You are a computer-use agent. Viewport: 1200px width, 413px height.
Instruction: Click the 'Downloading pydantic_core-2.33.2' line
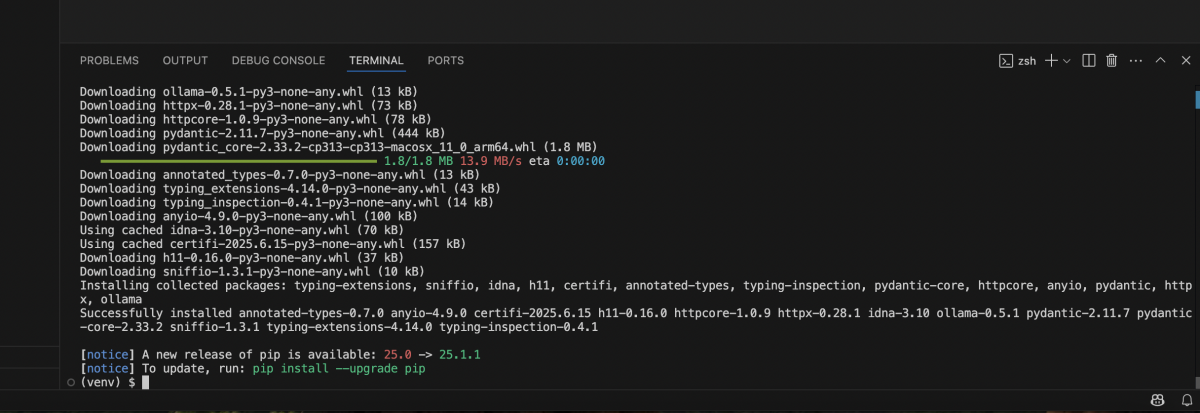click(x=339, y=146)
